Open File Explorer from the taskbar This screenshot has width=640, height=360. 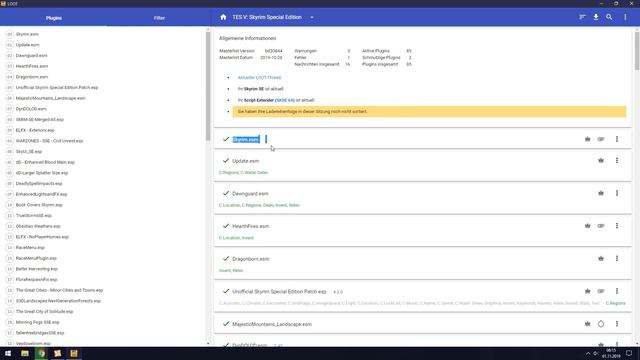[25, 353]
